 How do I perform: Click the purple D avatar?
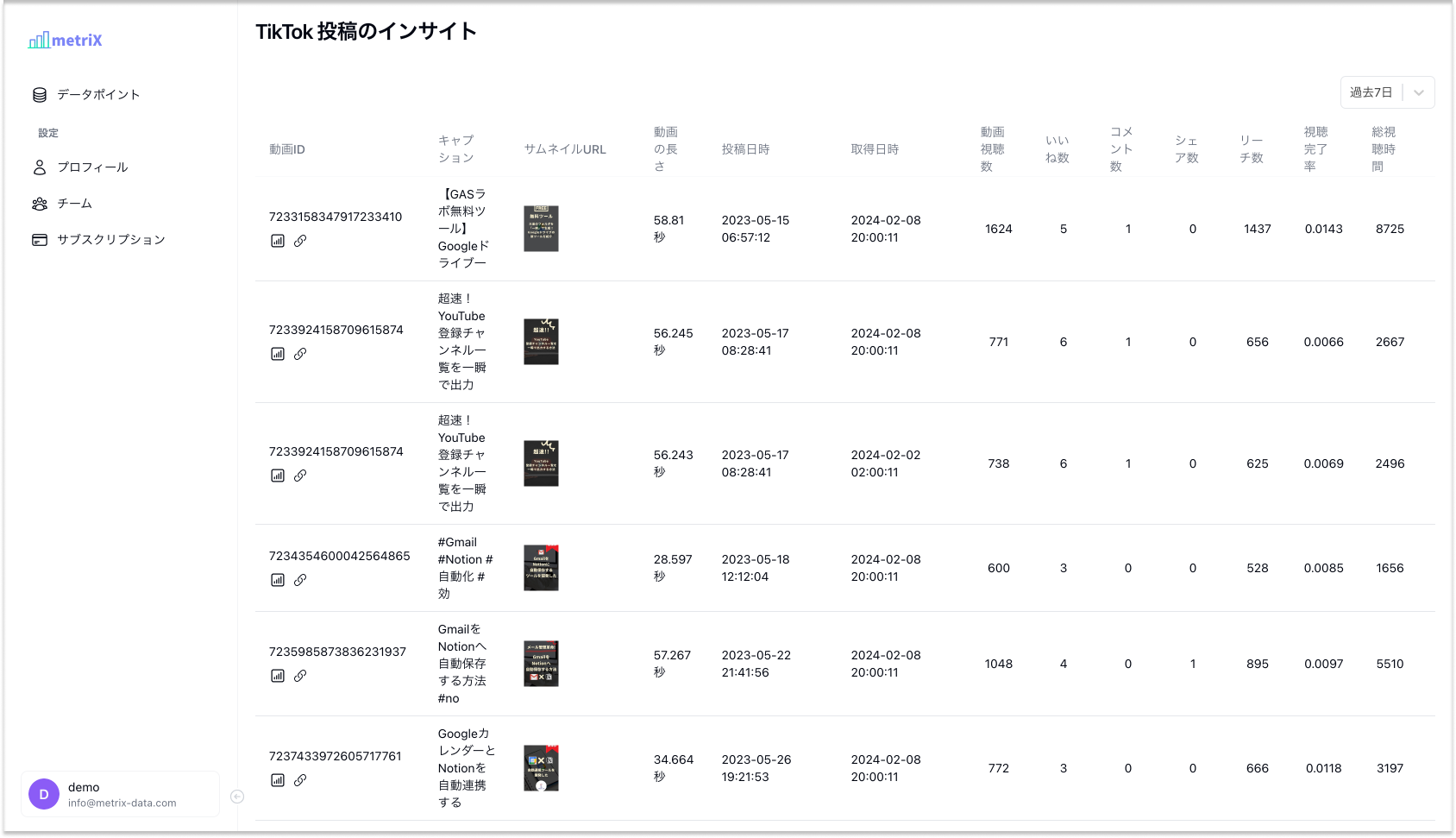pos(44,794)
